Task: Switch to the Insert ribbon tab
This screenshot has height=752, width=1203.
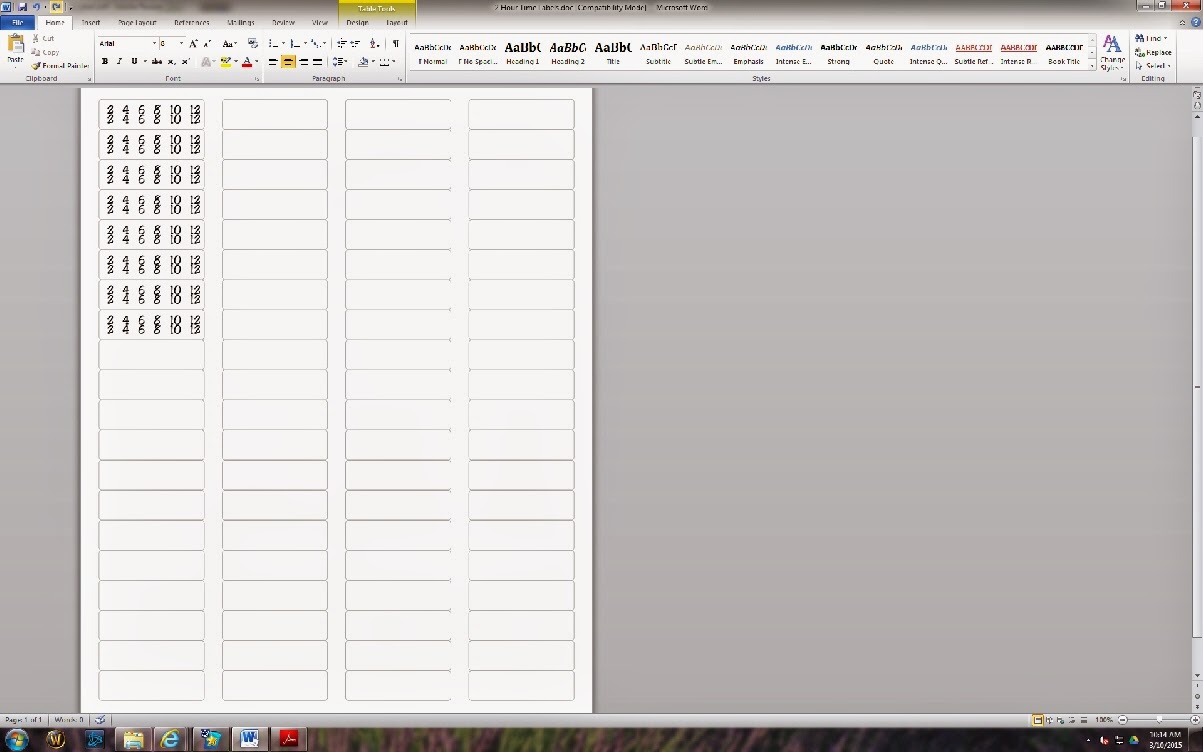Action: 90,22
